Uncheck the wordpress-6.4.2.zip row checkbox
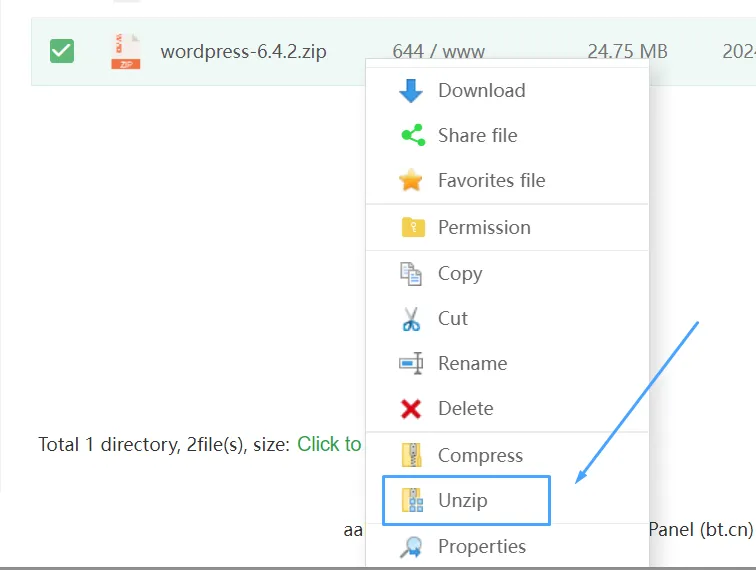 (62, 51)
